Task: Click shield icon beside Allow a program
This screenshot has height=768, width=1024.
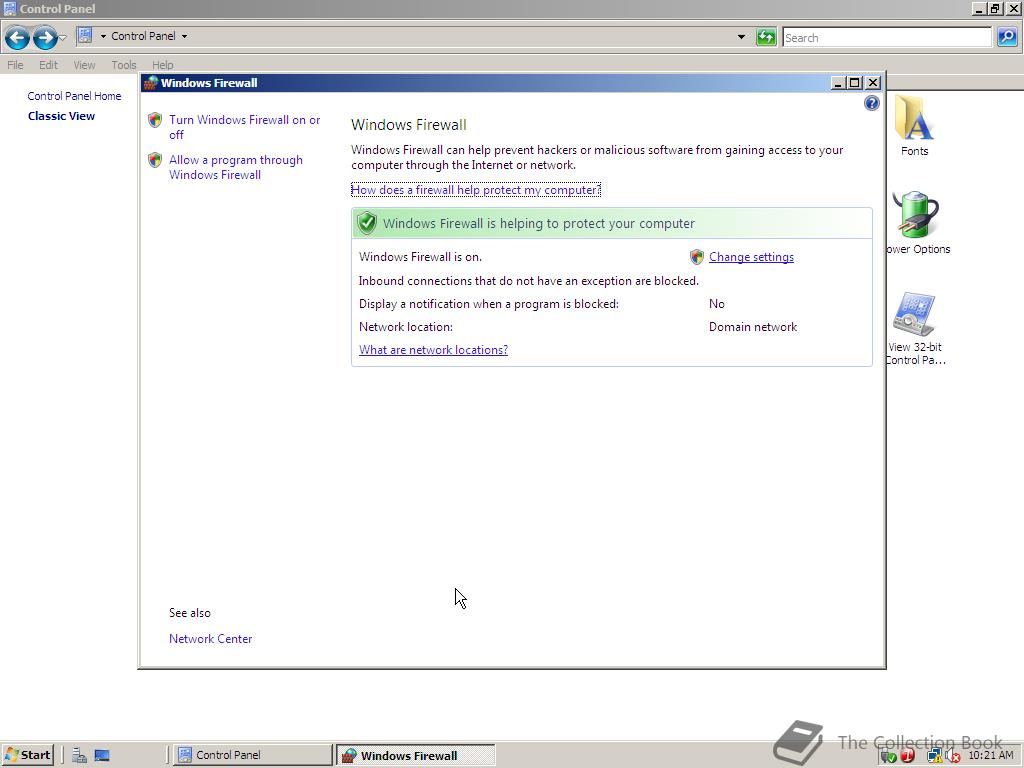Action: point(155,160)
